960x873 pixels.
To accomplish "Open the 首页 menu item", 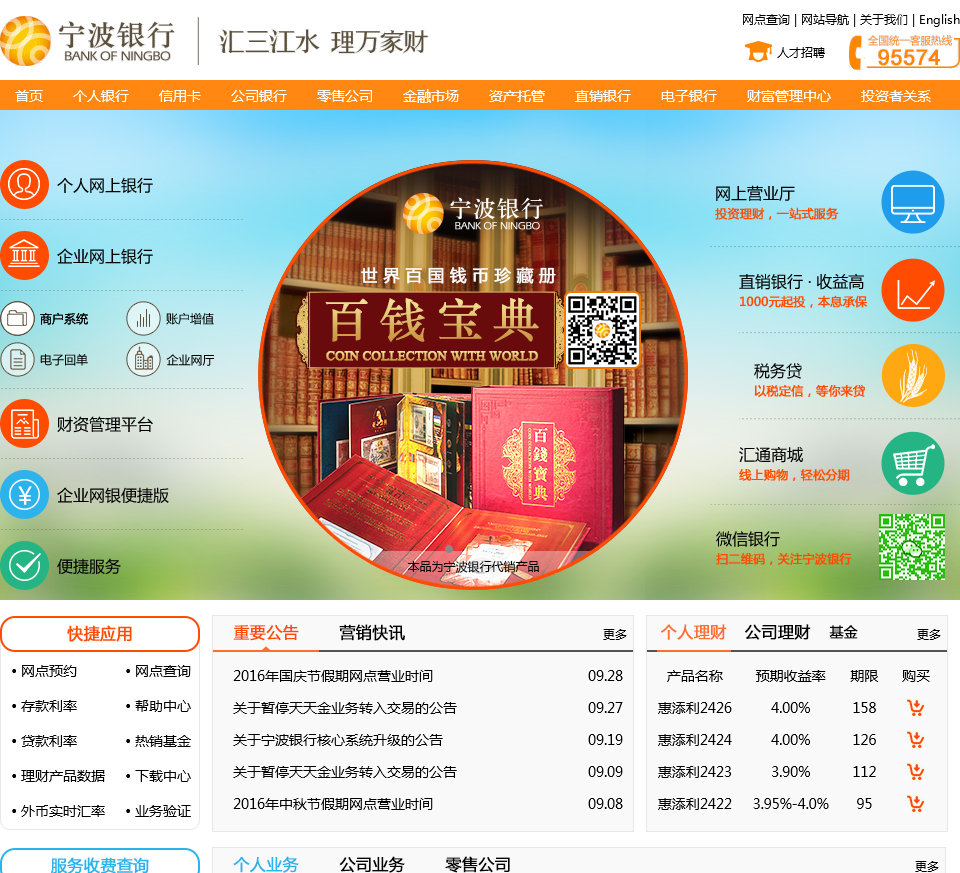I will coord(29,96).
